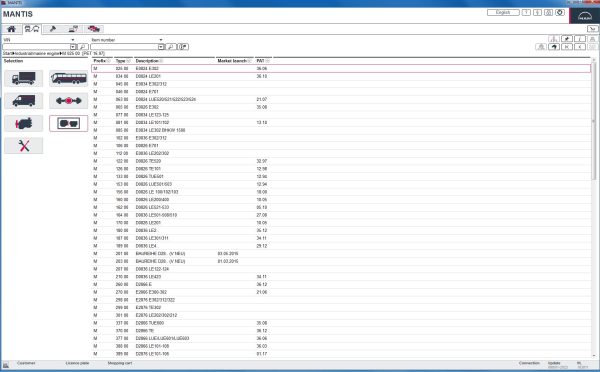
Task: Click the MAN logo
Action: [585, 16]
